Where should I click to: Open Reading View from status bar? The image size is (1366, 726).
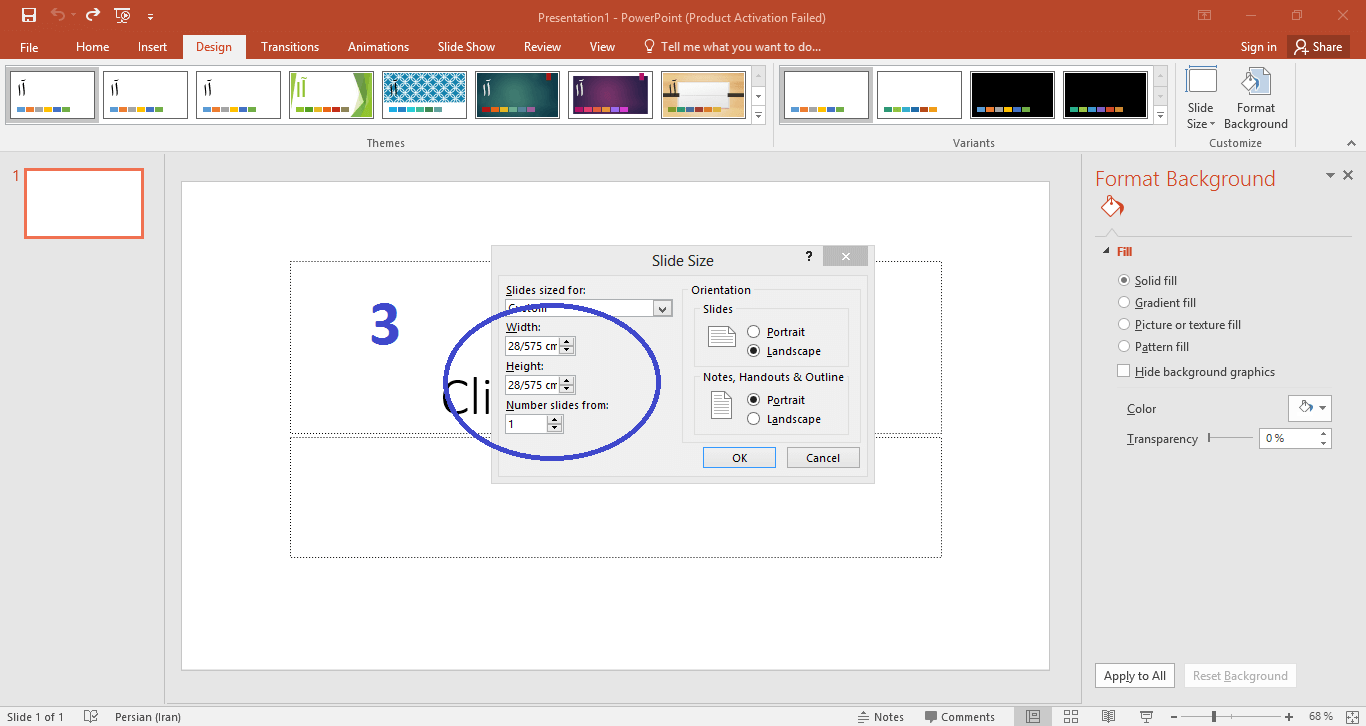pos(1108,716)
